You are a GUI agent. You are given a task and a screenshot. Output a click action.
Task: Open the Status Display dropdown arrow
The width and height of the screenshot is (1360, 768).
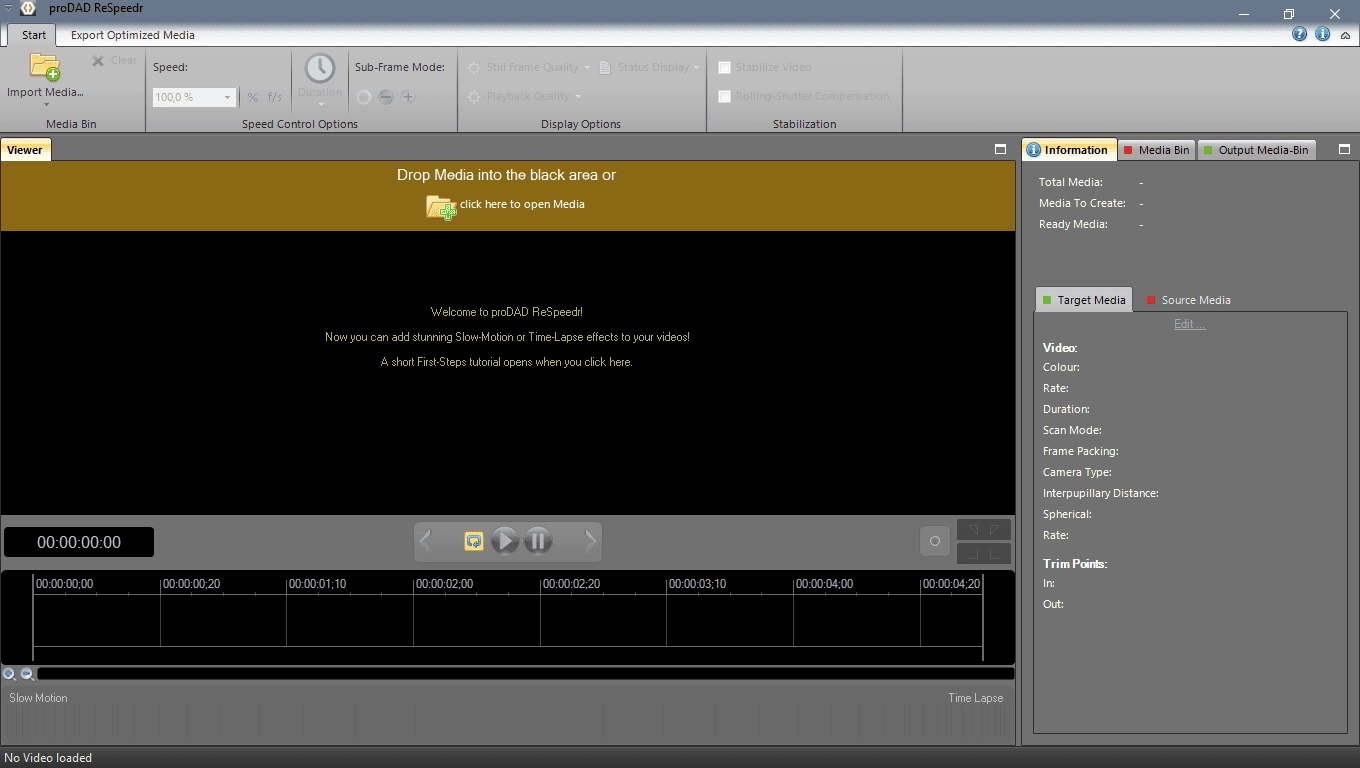696,68
